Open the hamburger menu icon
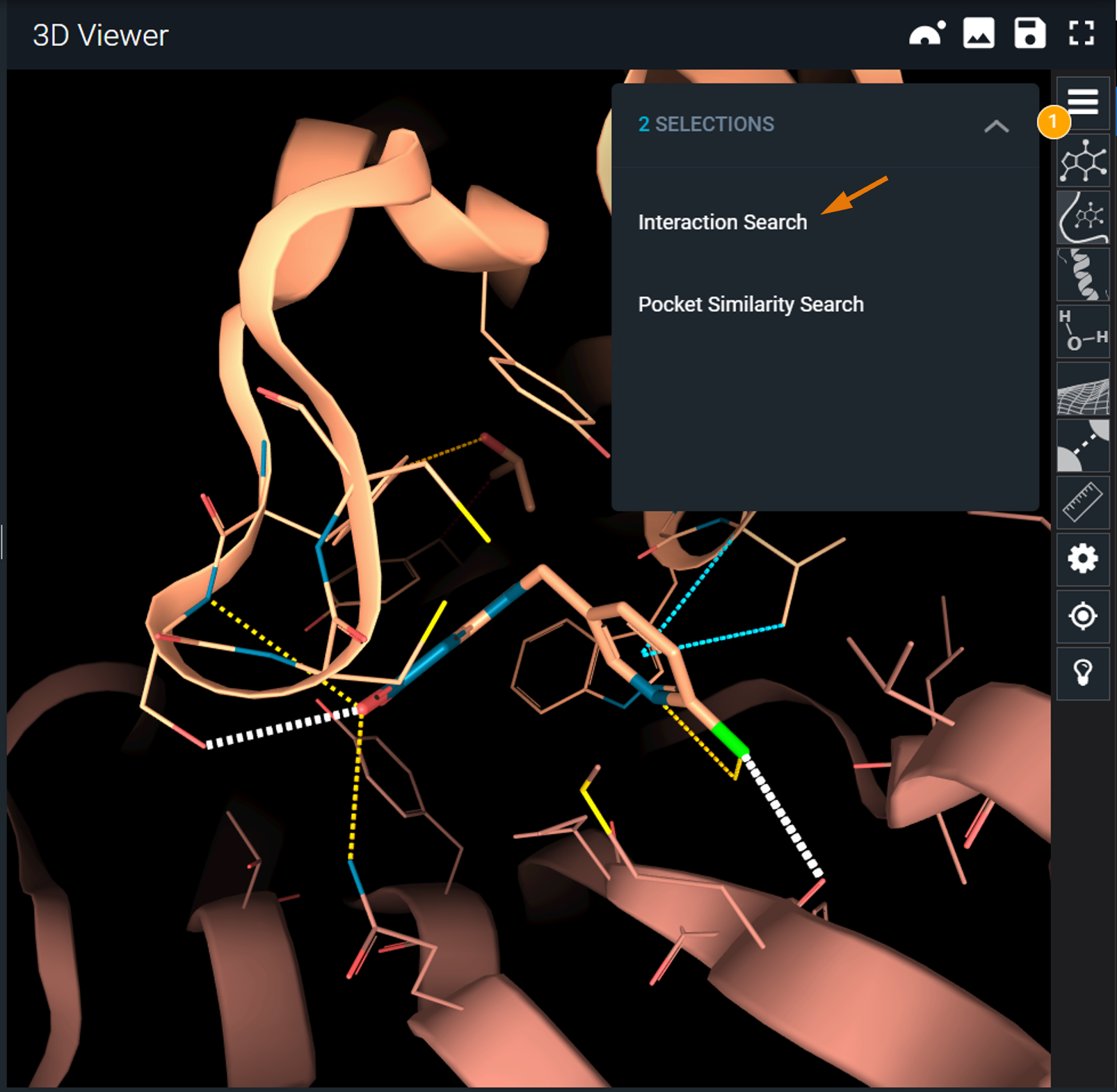 [x=1083, y=102]
